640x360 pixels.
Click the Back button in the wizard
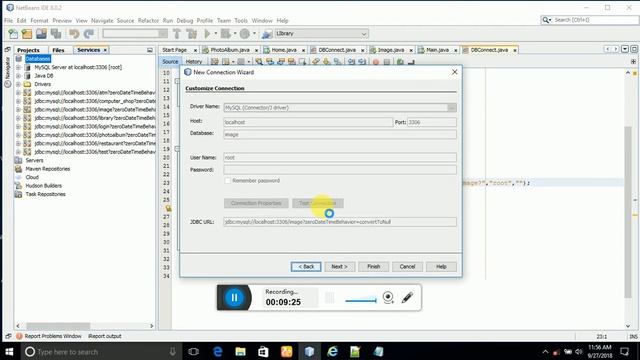pos(306,267)
